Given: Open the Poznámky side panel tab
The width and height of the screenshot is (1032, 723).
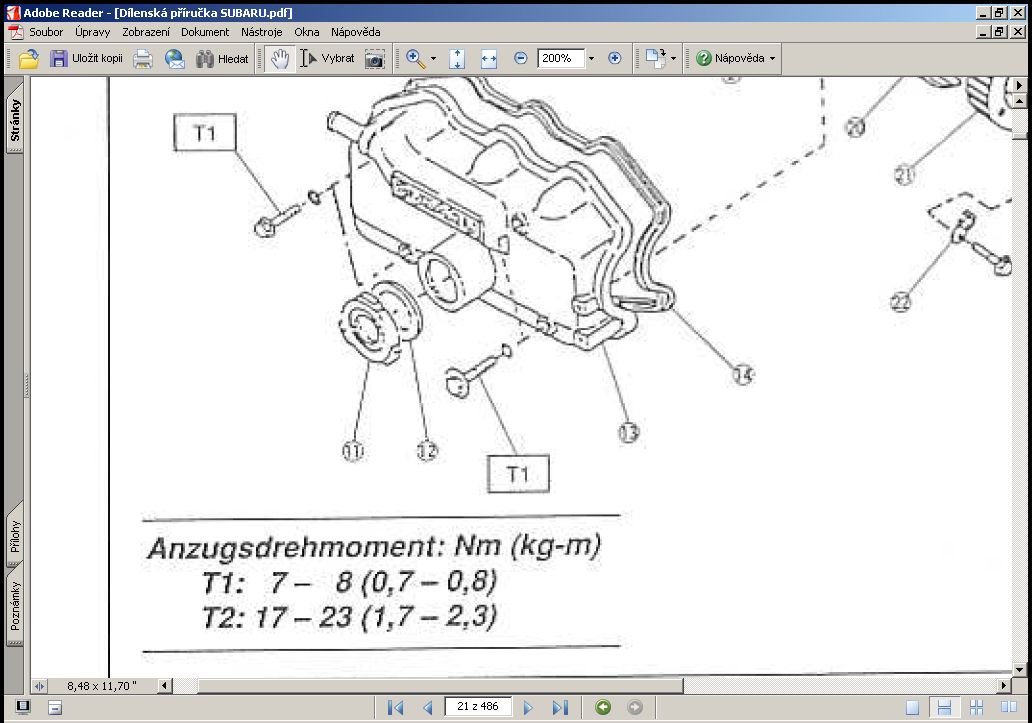Looking at the screenshot, I should point(14,606).
